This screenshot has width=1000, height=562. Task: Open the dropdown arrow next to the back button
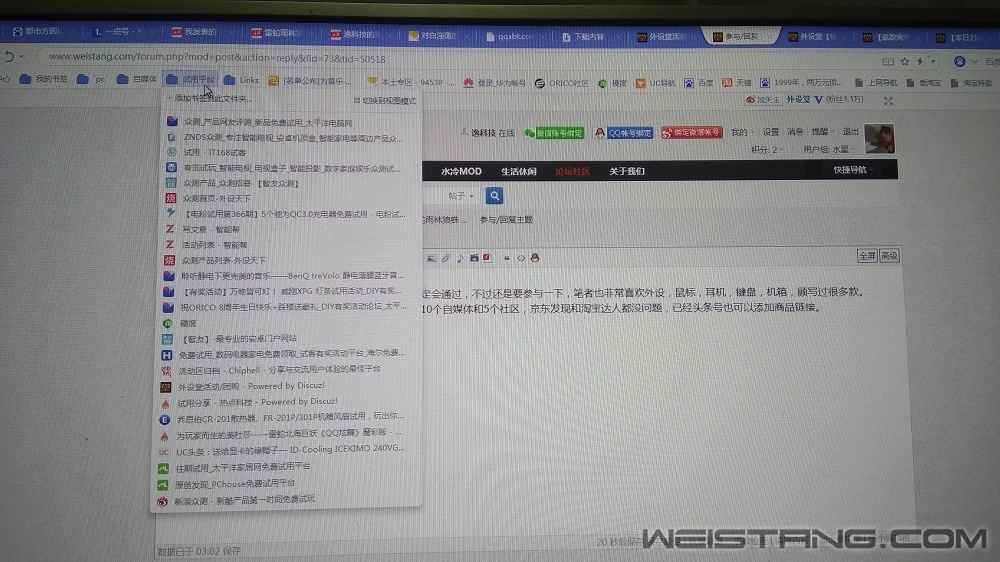(22, 57)
